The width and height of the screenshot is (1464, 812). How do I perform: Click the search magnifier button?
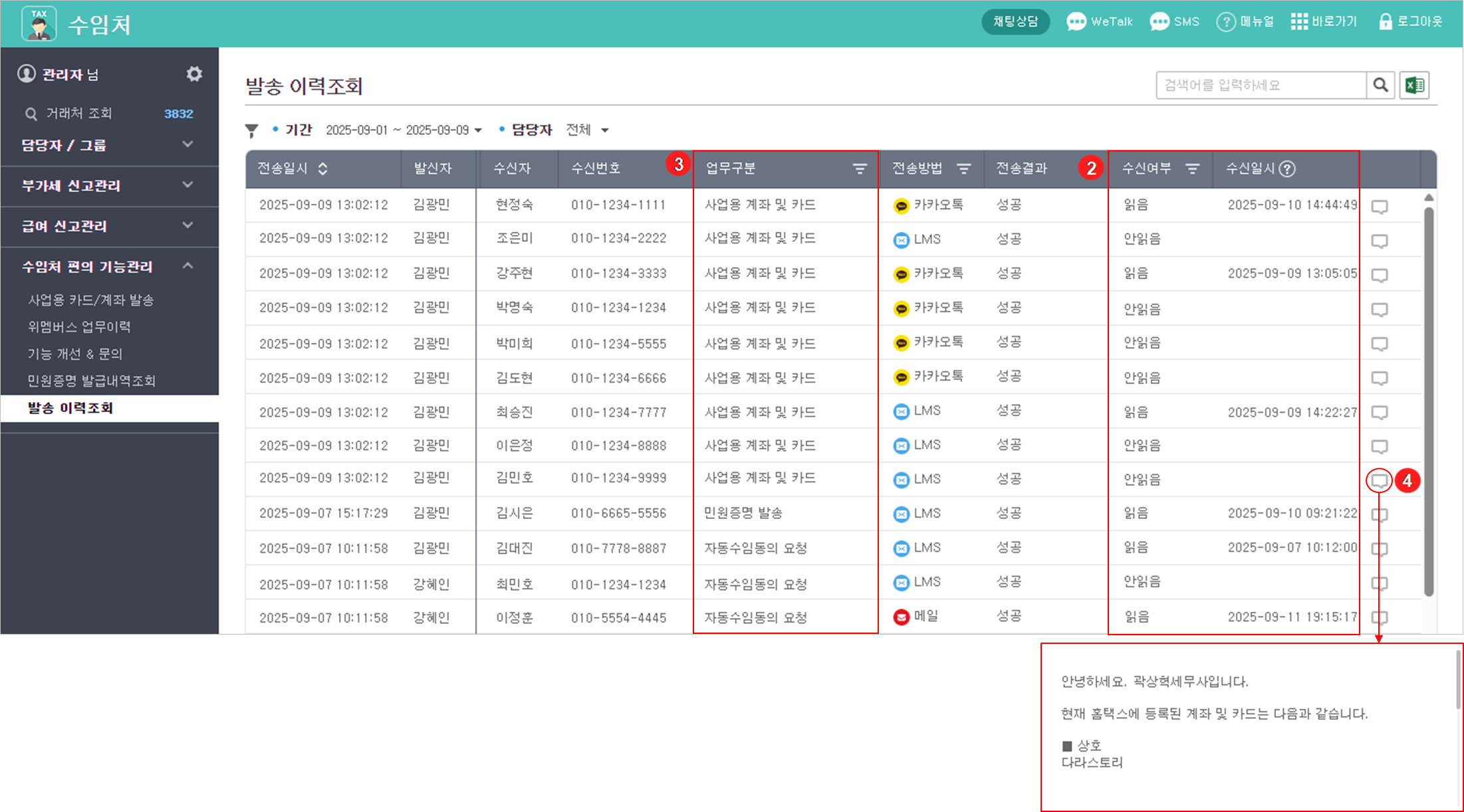1381,85
